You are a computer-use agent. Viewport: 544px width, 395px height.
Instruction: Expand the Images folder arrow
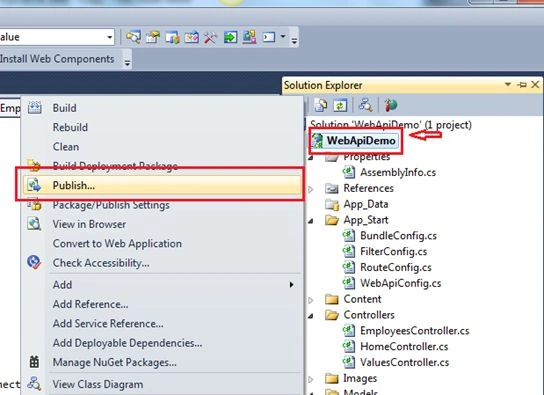click(x=311, y=379)
